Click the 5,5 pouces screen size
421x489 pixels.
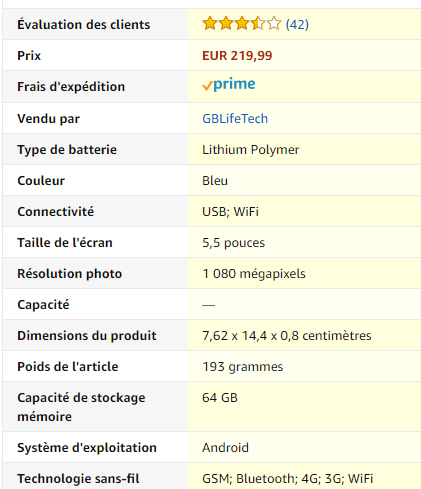[x=233, y=243]
